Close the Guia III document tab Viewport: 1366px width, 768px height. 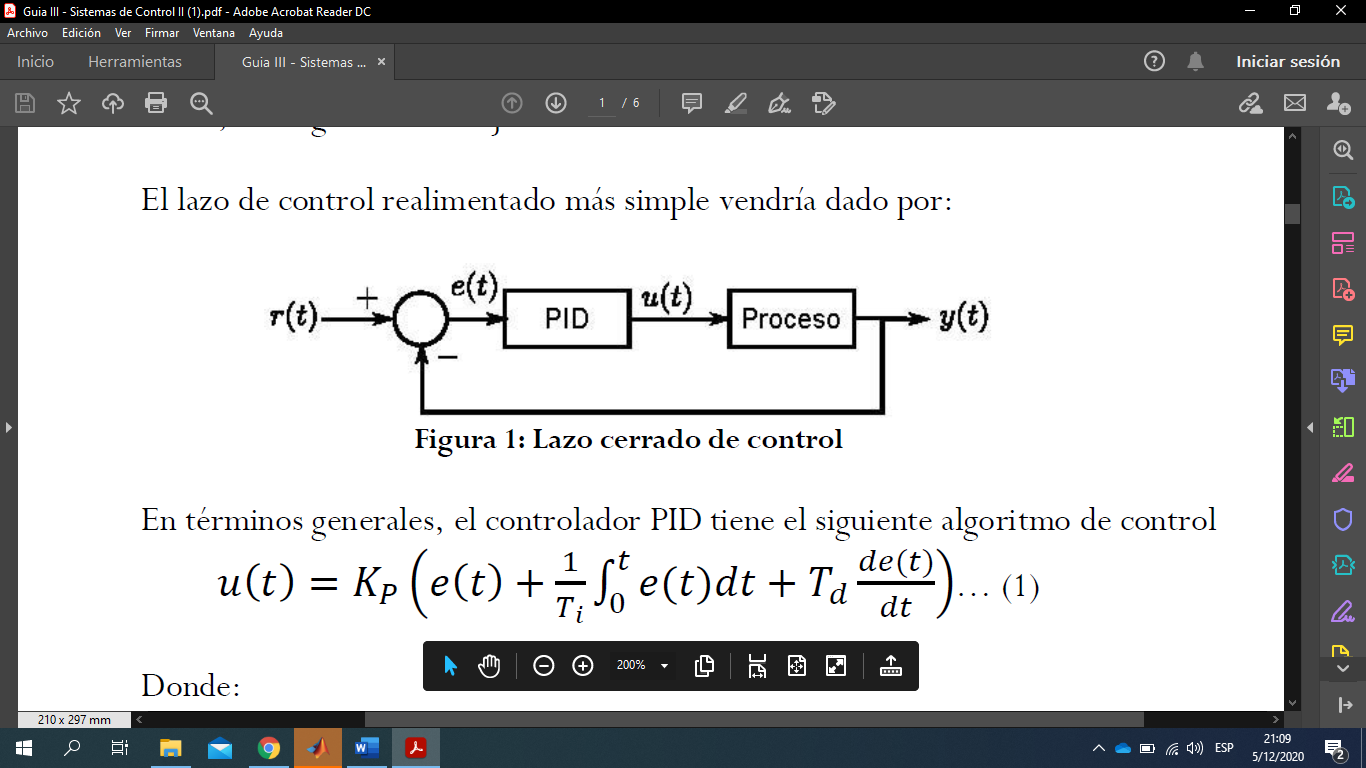click(x=380, y=62)
